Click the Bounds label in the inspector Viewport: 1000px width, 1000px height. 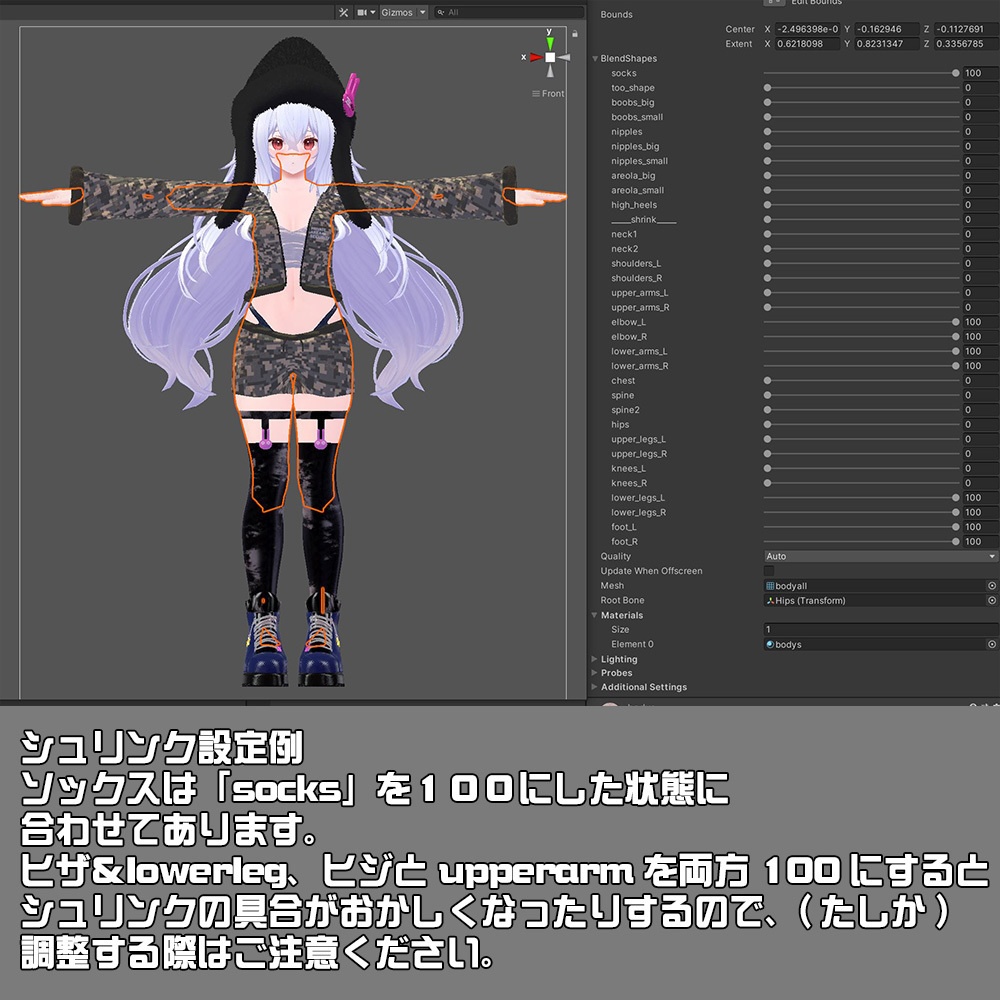tap(617, 14)
